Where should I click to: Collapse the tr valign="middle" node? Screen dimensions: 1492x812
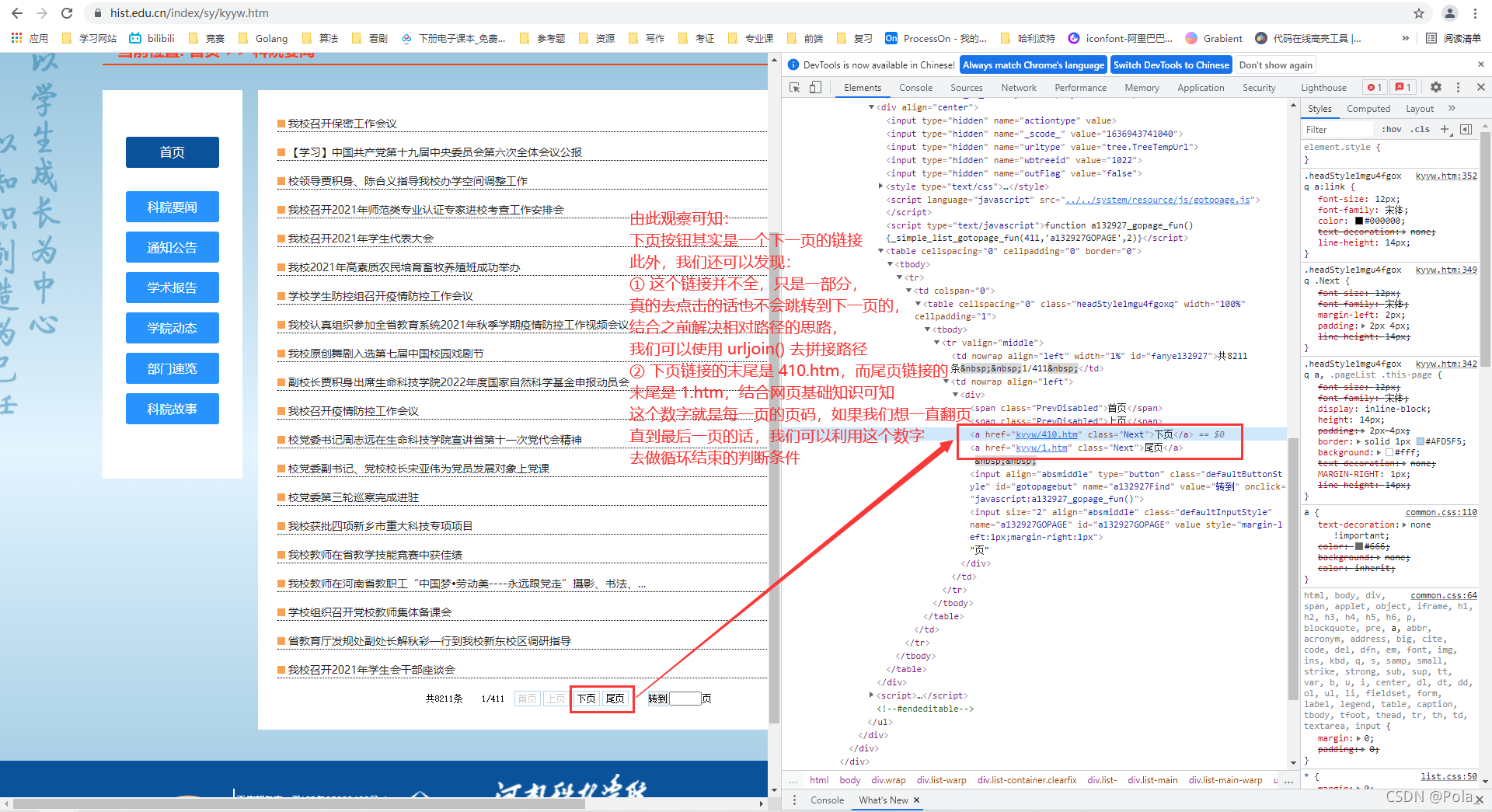coord(936,343)
